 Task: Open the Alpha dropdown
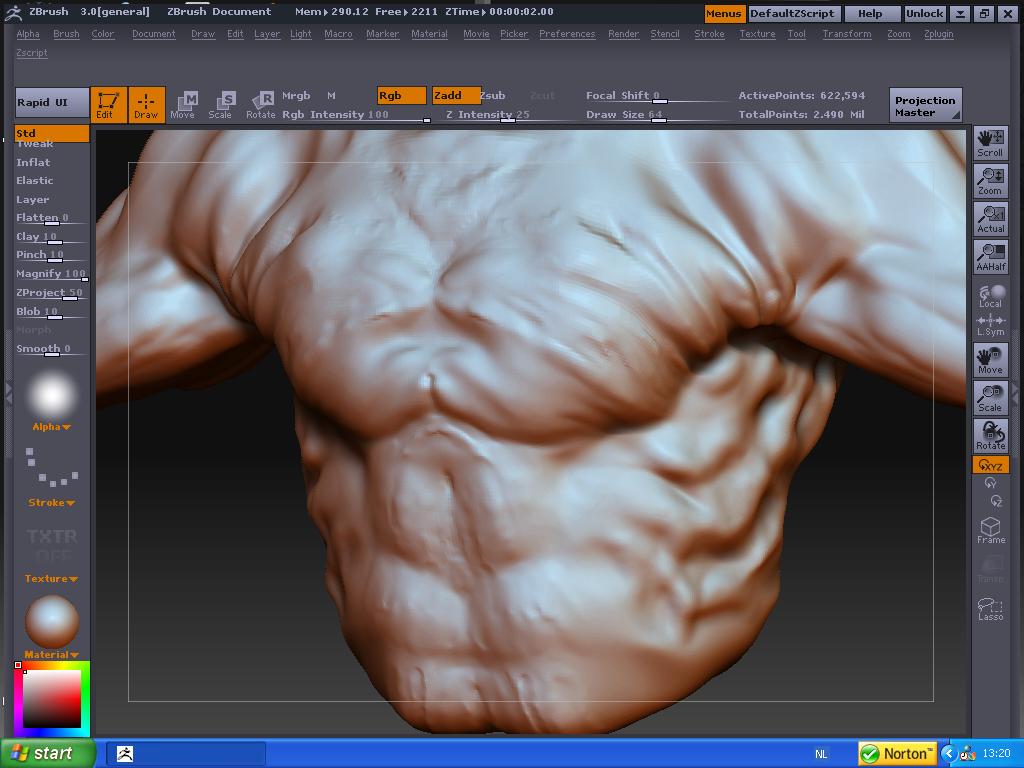point(52,427)
